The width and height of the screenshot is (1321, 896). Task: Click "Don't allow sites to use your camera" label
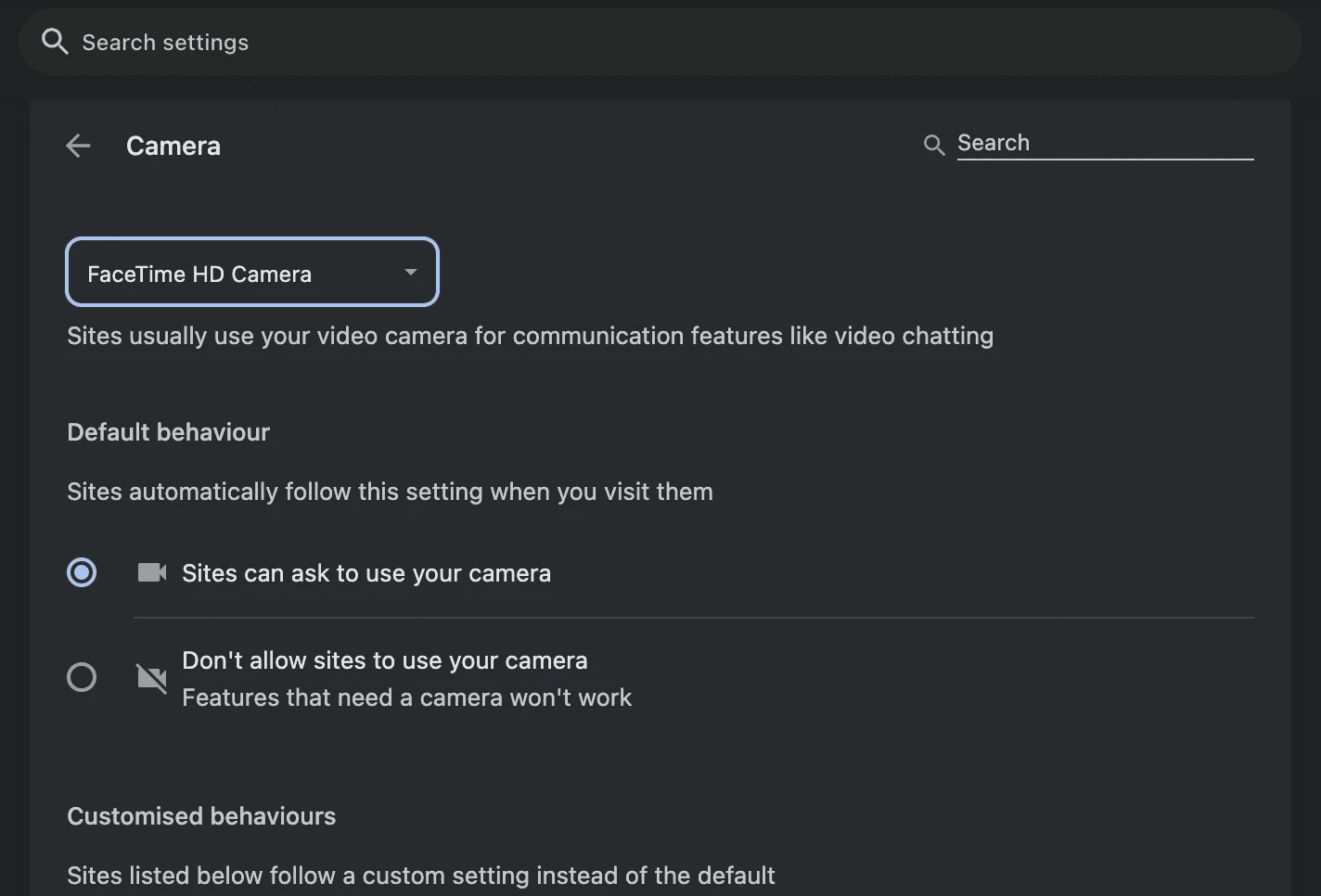[384, 660]
